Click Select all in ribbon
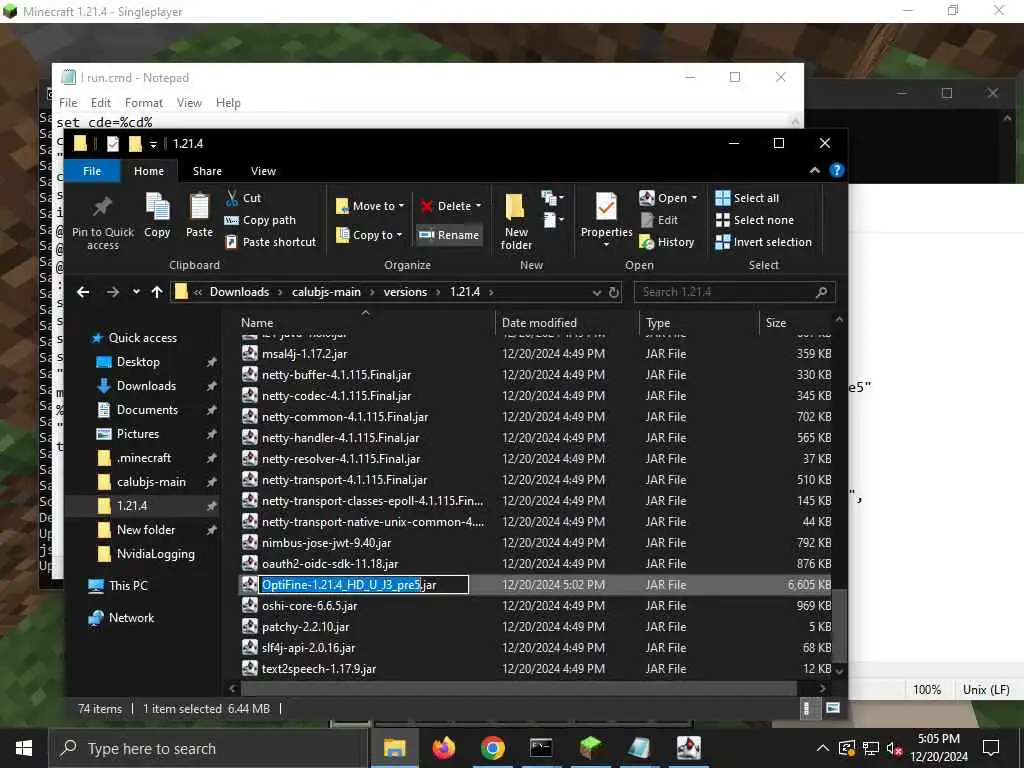Image resolution: width=1024 pixels, height=768 pixels. click(x=747, y=198)
